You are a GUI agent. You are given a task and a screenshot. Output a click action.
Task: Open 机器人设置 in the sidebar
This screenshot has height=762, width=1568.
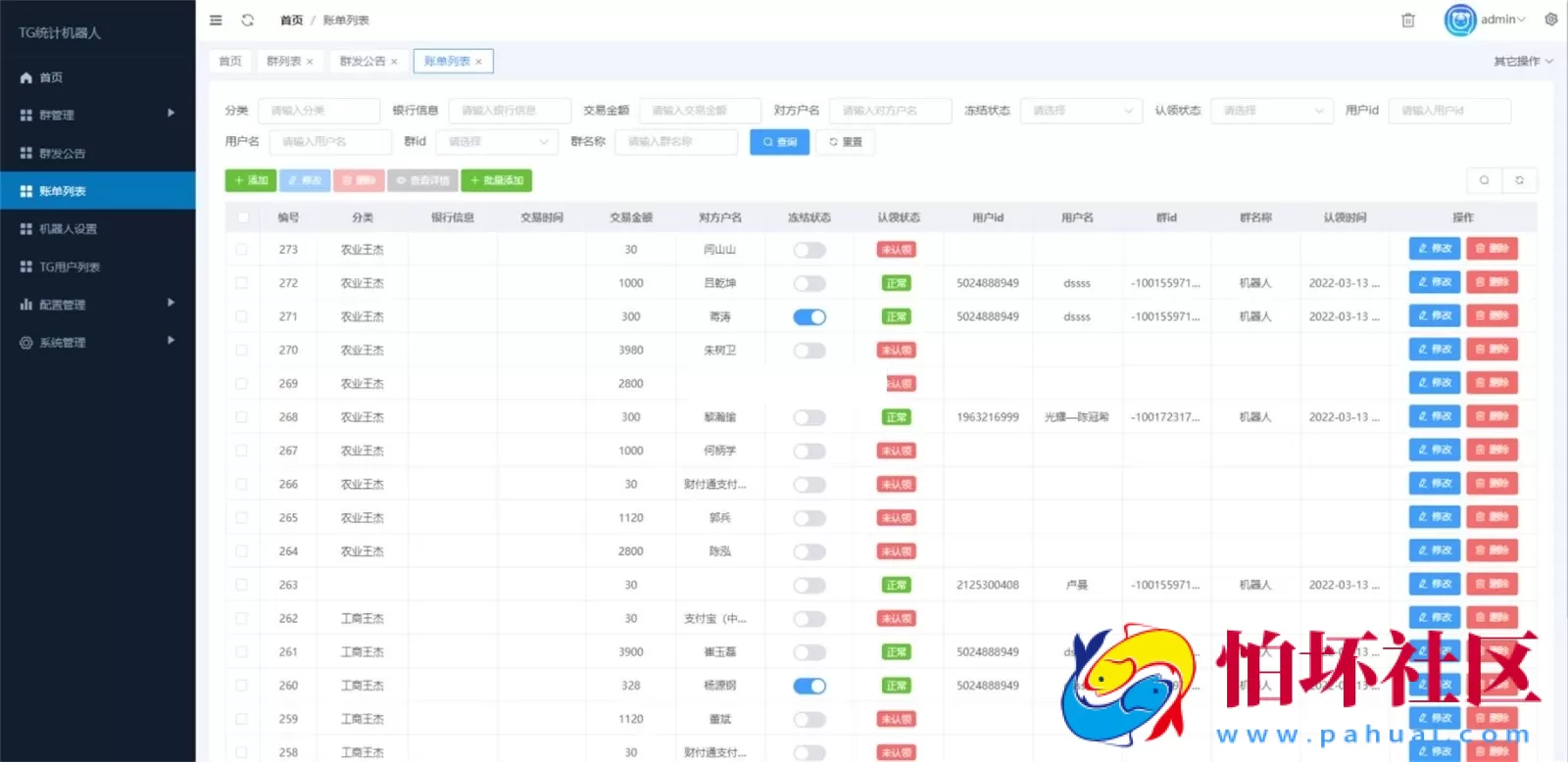[x=98, y=228]
